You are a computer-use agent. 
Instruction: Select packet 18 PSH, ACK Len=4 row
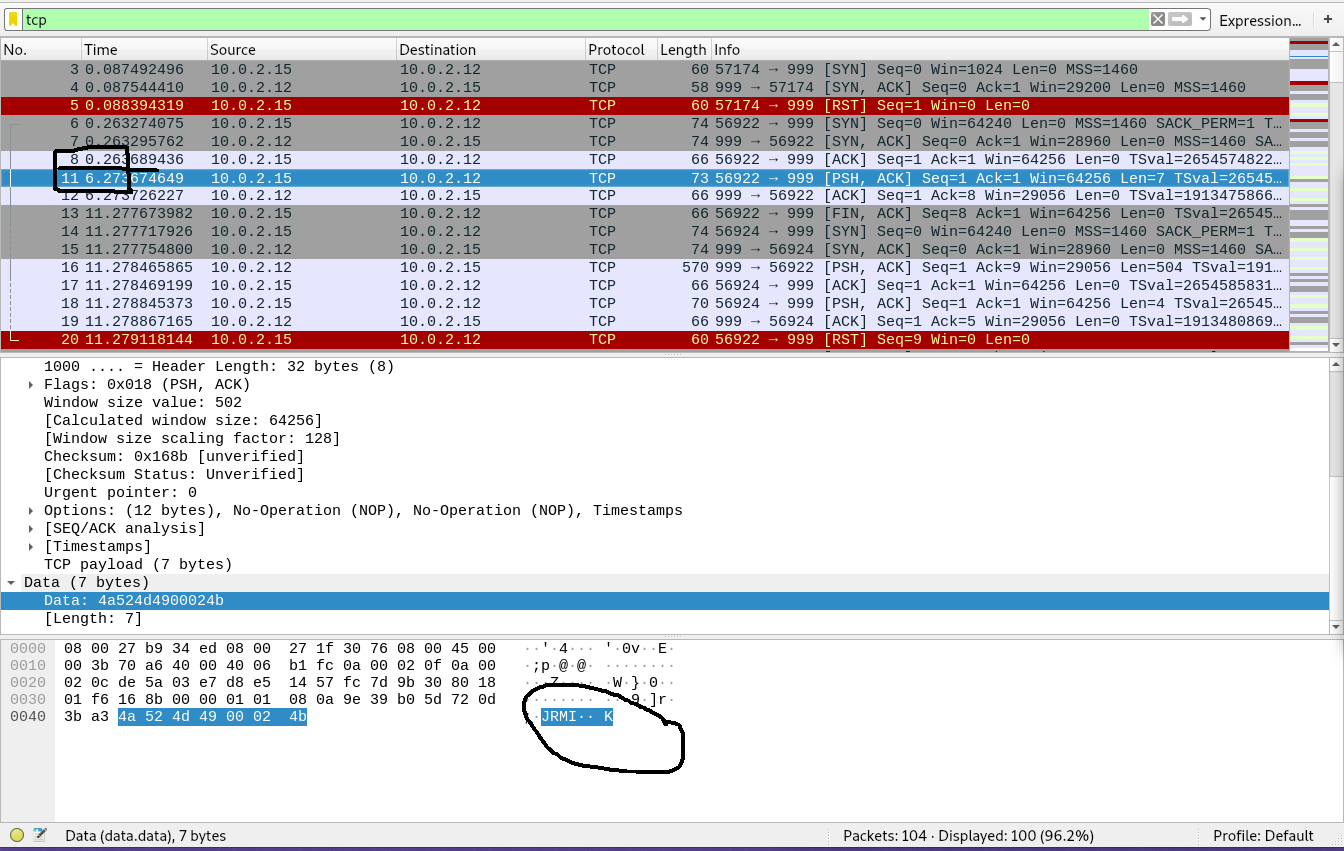[x=644, y=303]
